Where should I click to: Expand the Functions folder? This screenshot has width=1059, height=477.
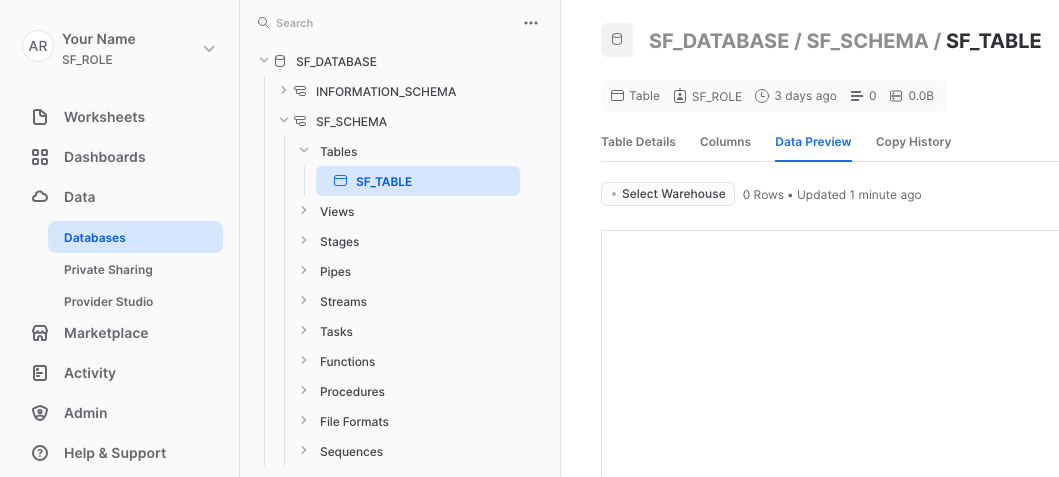[x=304, y=361]
